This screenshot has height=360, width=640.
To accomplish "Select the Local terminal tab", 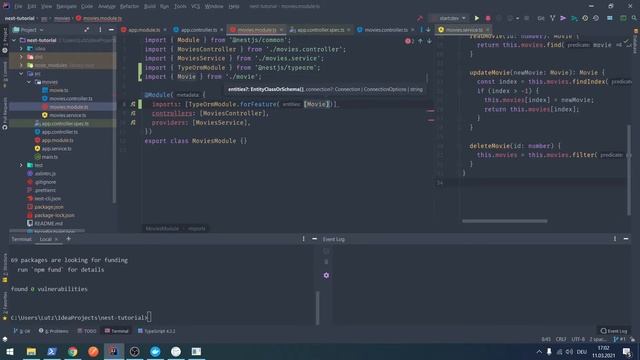I will [x=49, y=239].
